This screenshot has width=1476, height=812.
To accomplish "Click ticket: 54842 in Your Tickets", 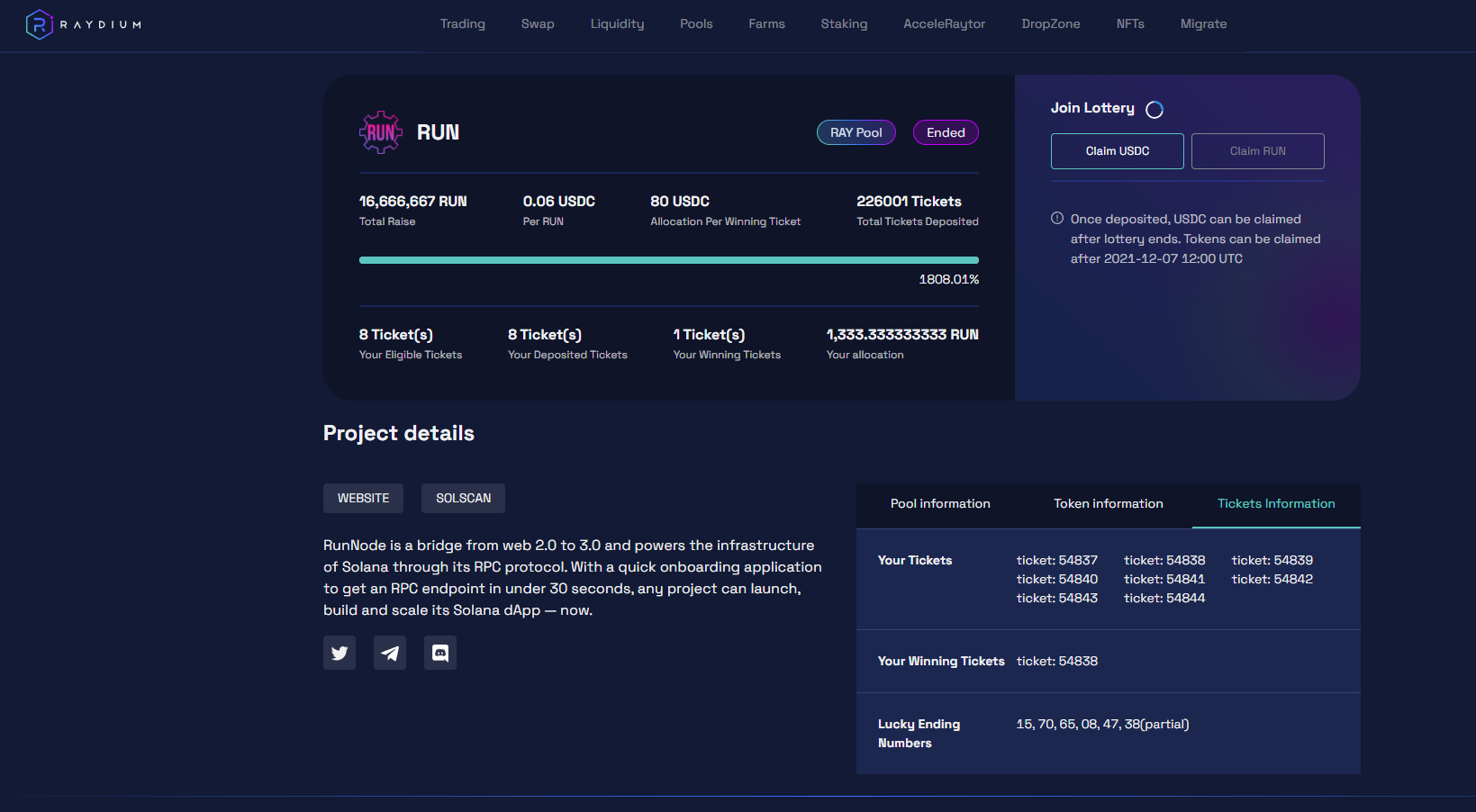I will click(x=1272, y=580).
